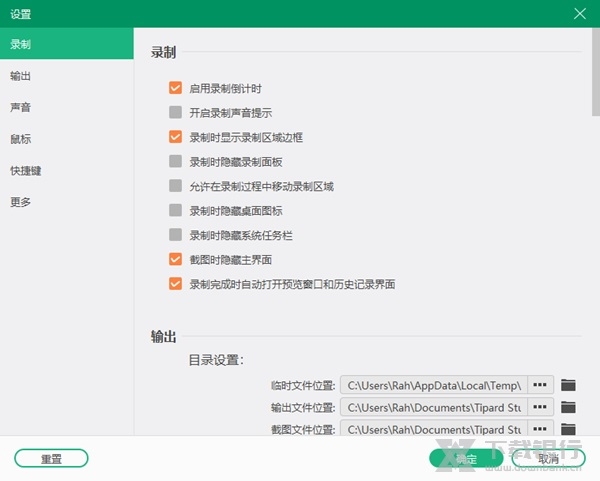Image resolution: width=600 pixels, height=481 pixels.
Task: Click the 录制 section heading
Action: [x=163, y=52]
